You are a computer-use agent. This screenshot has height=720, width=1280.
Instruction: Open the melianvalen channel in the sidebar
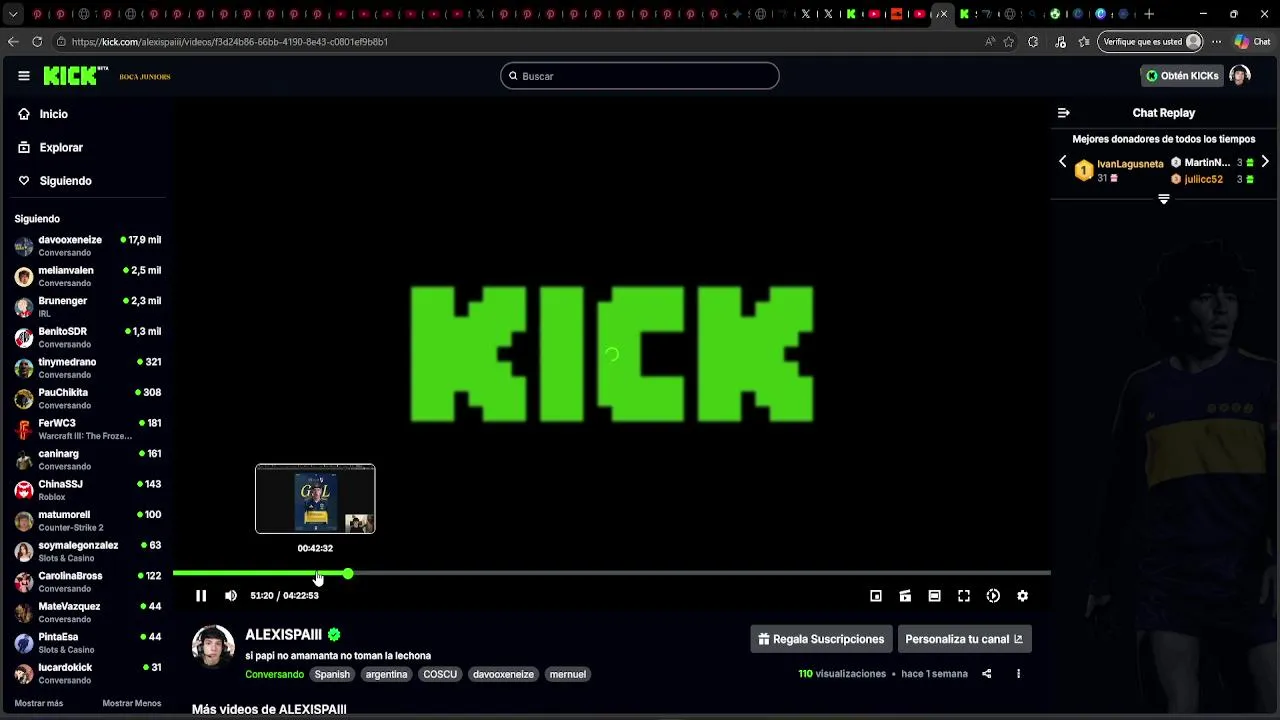(x=88, y=276)
